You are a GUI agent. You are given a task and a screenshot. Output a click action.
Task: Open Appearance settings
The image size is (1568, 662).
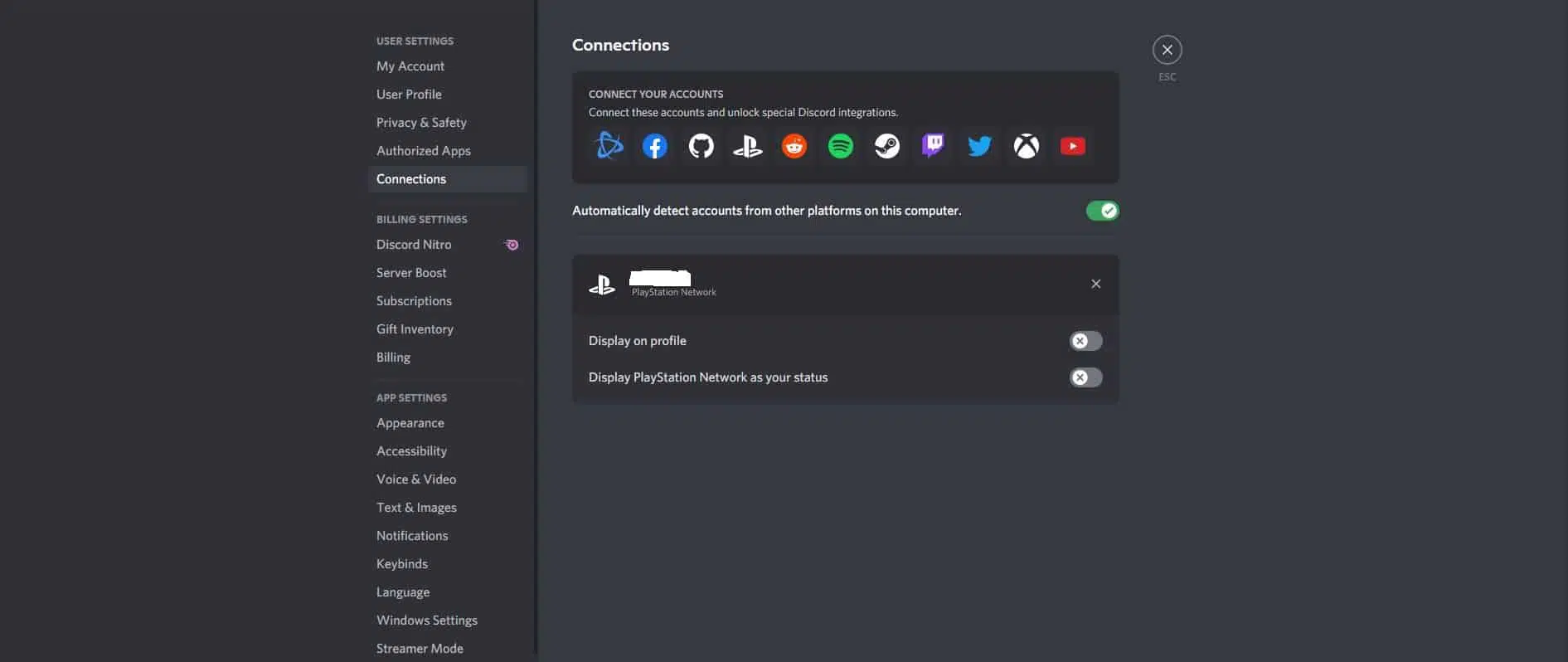pos(448,423)
